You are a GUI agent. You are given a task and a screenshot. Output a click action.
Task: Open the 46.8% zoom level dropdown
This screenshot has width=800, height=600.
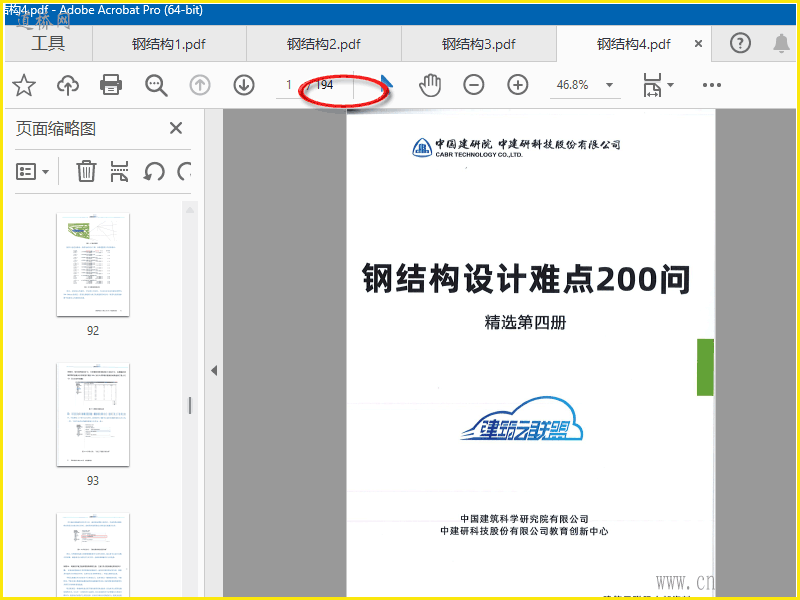point(609,85)
